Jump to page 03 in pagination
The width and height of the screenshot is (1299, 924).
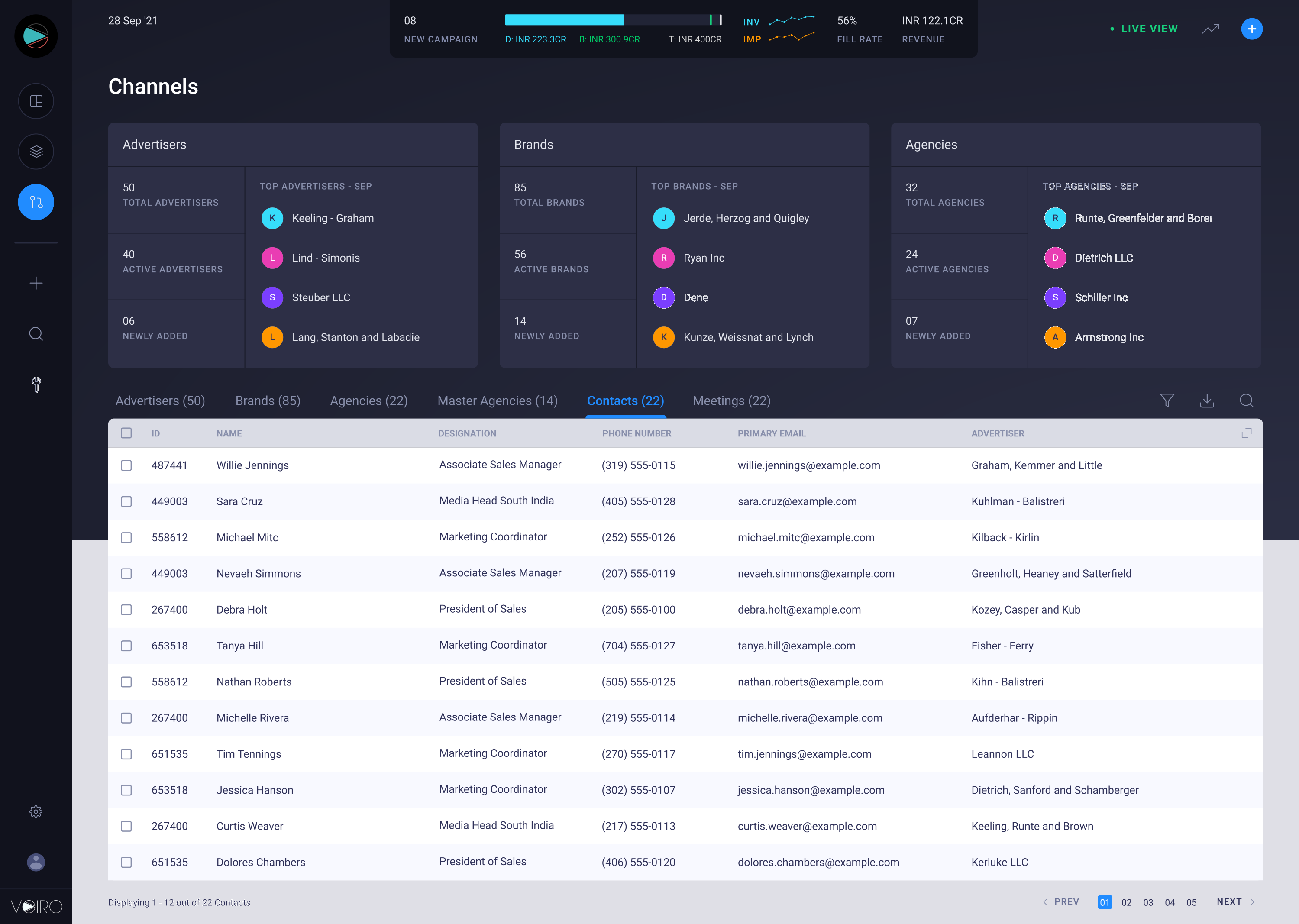(1147, 902)
